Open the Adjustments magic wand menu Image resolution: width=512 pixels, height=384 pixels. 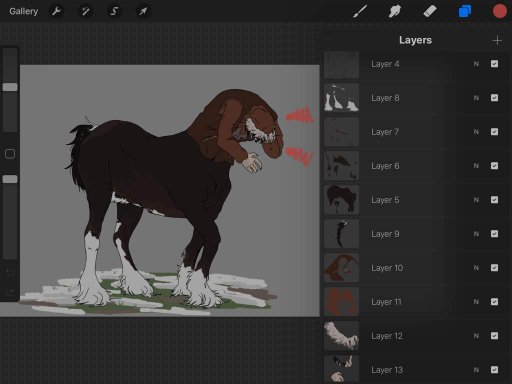pos(85,11)
